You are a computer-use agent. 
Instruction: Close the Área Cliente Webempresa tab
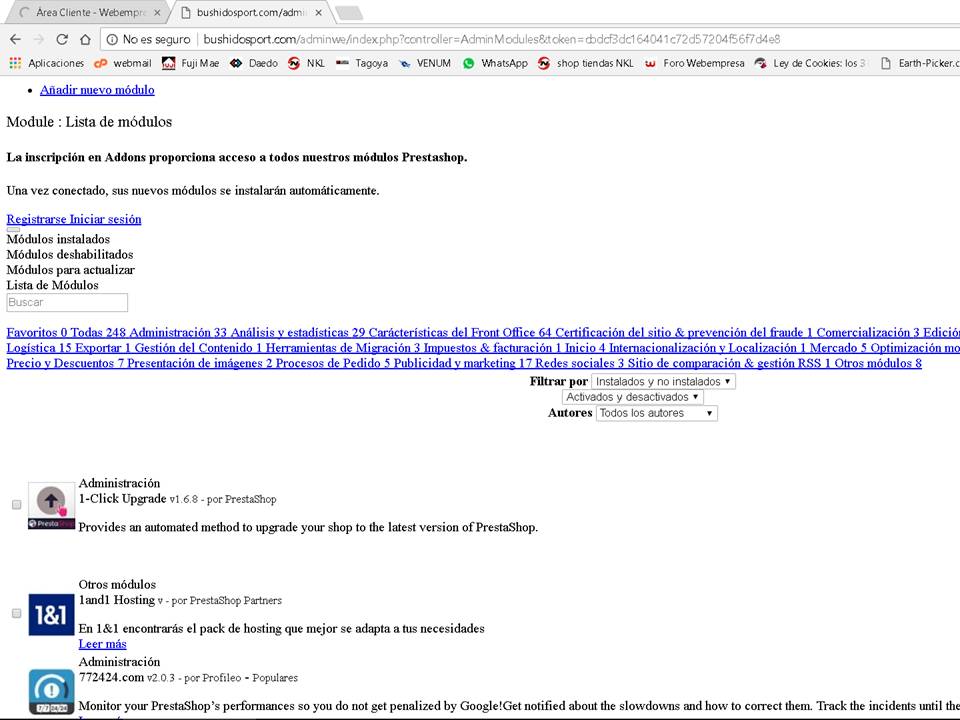pos(157,12)
